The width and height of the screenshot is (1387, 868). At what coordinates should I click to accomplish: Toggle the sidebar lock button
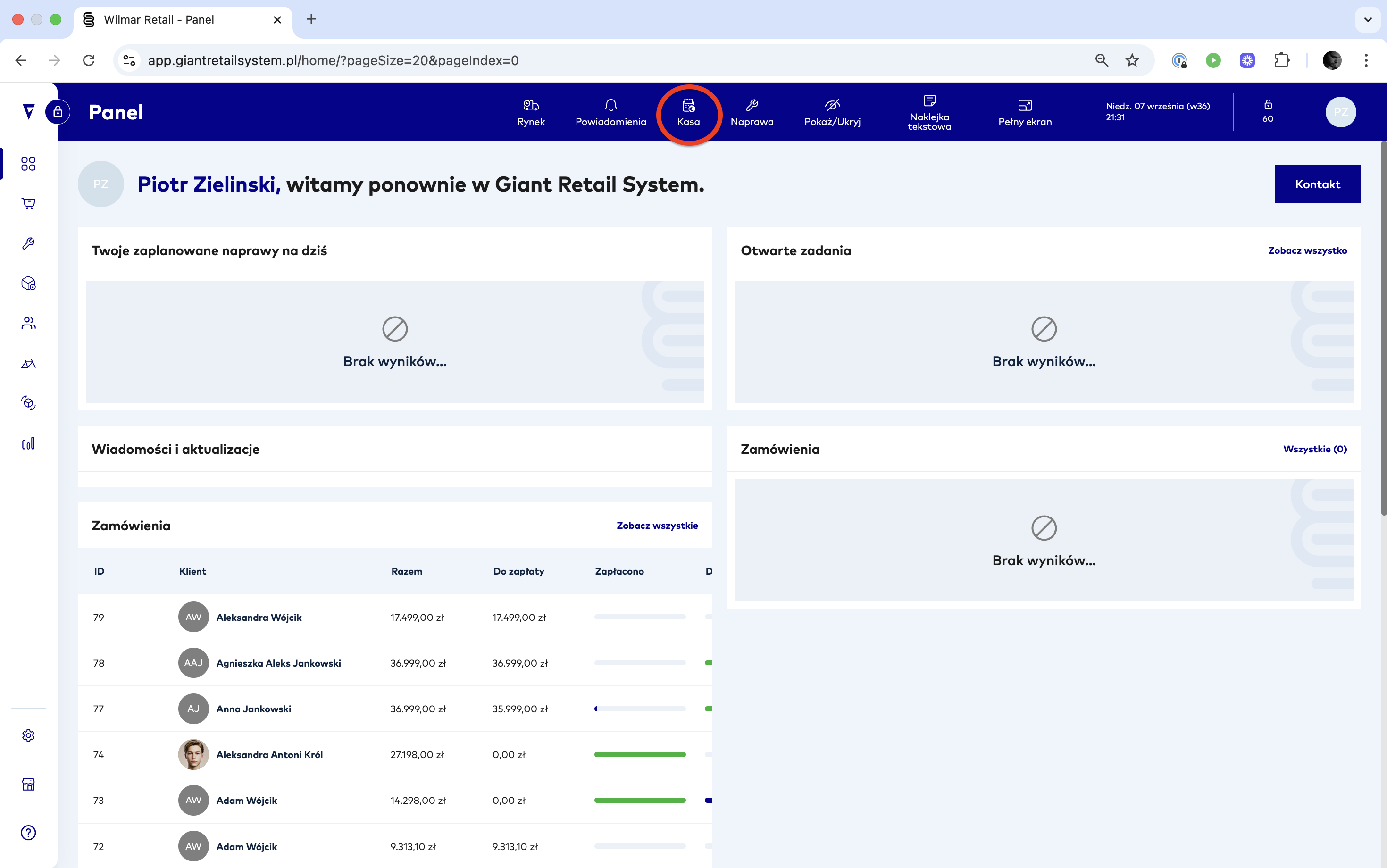point(58,112)
